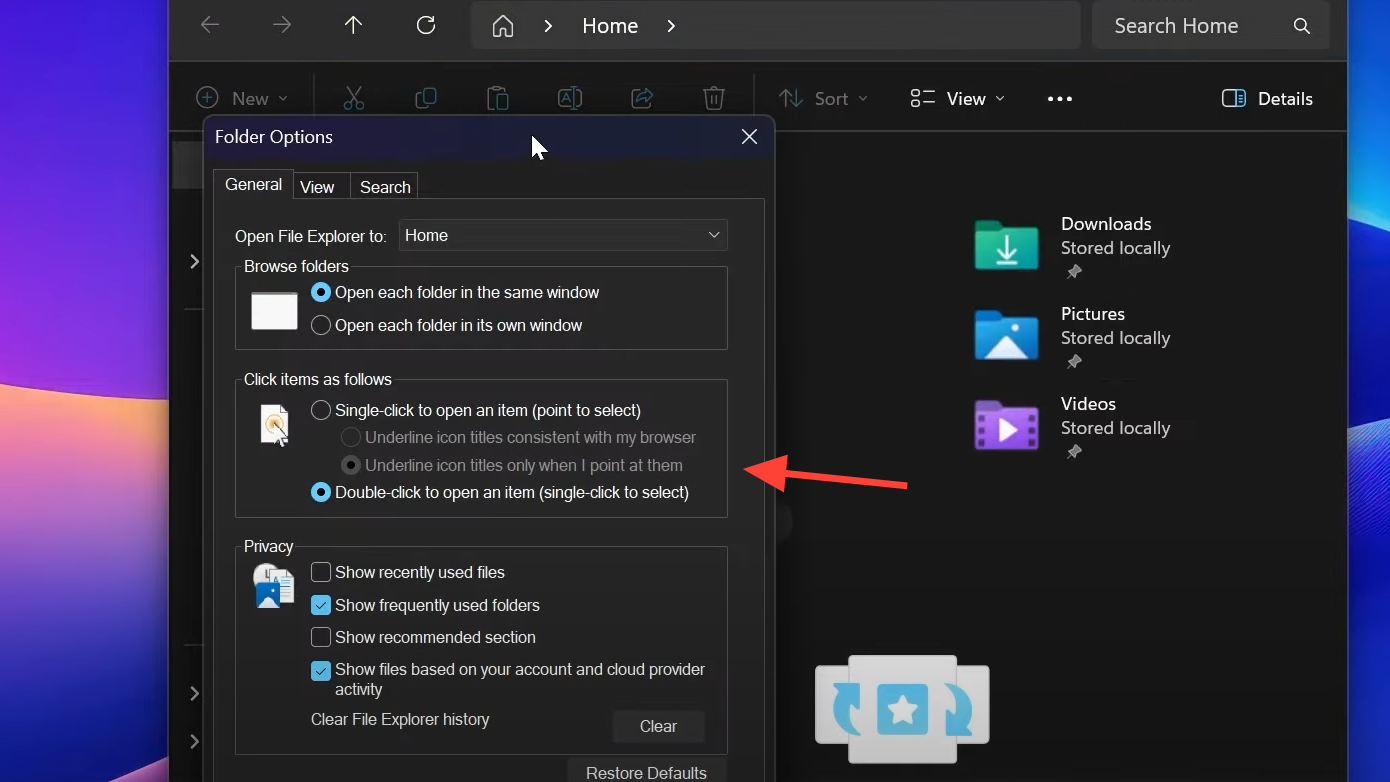Screen dimensions: 1390x782
Task: Click the Rename icon in toolbar
Action: 569,98
